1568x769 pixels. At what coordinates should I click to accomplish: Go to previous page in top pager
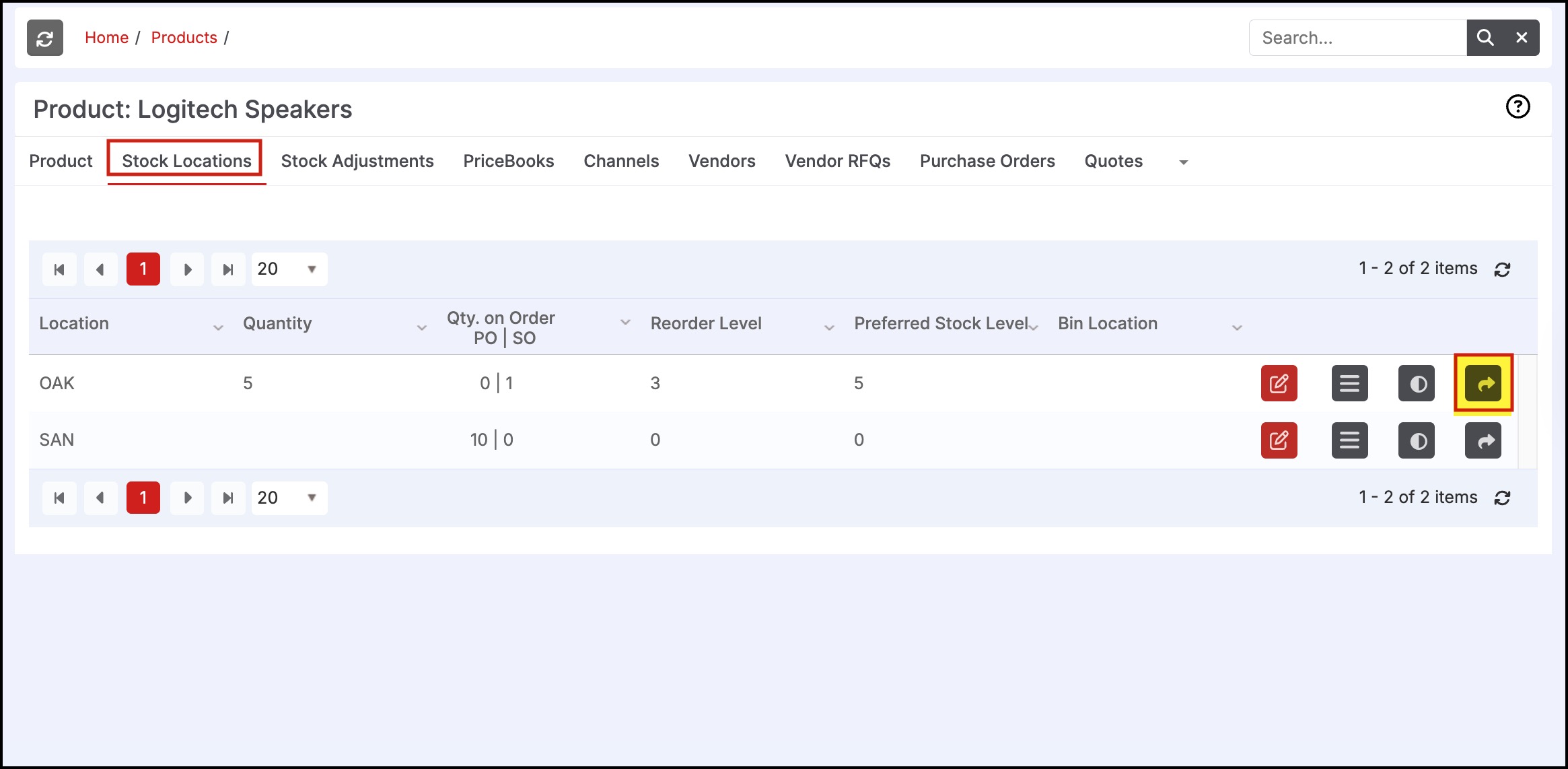click(101, 269)
